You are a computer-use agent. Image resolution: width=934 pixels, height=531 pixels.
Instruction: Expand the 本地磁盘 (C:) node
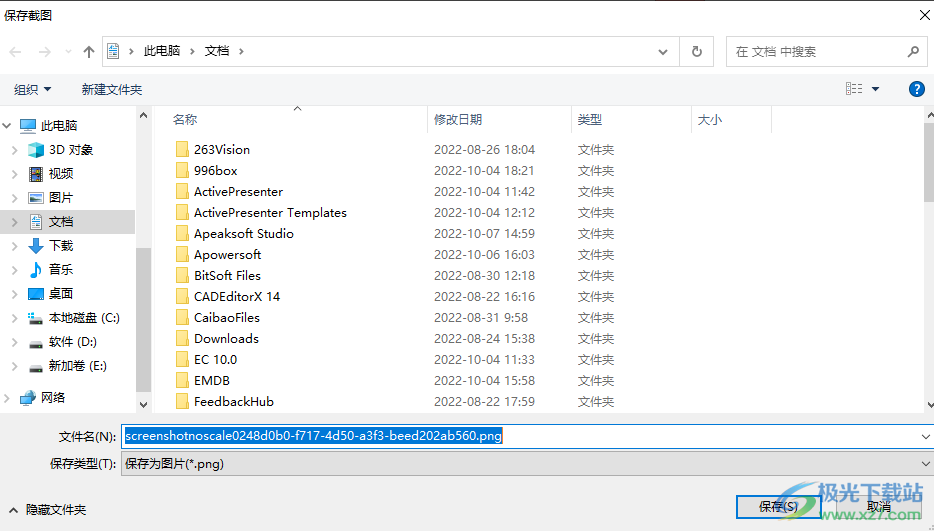(x=15, y=318)
